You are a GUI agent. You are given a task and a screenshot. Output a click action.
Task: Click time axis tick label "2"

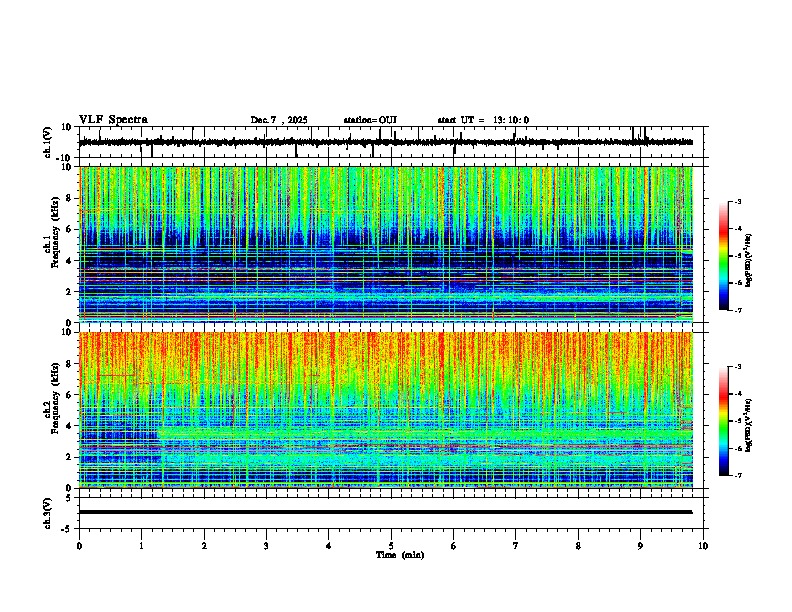click(204, 546)
